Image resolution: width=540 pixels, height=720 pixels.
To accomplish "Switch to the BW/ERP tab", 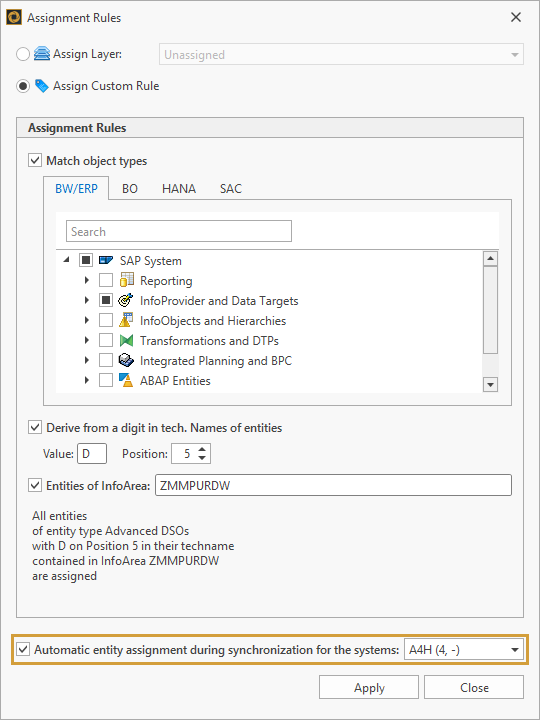I will point(76,188).
